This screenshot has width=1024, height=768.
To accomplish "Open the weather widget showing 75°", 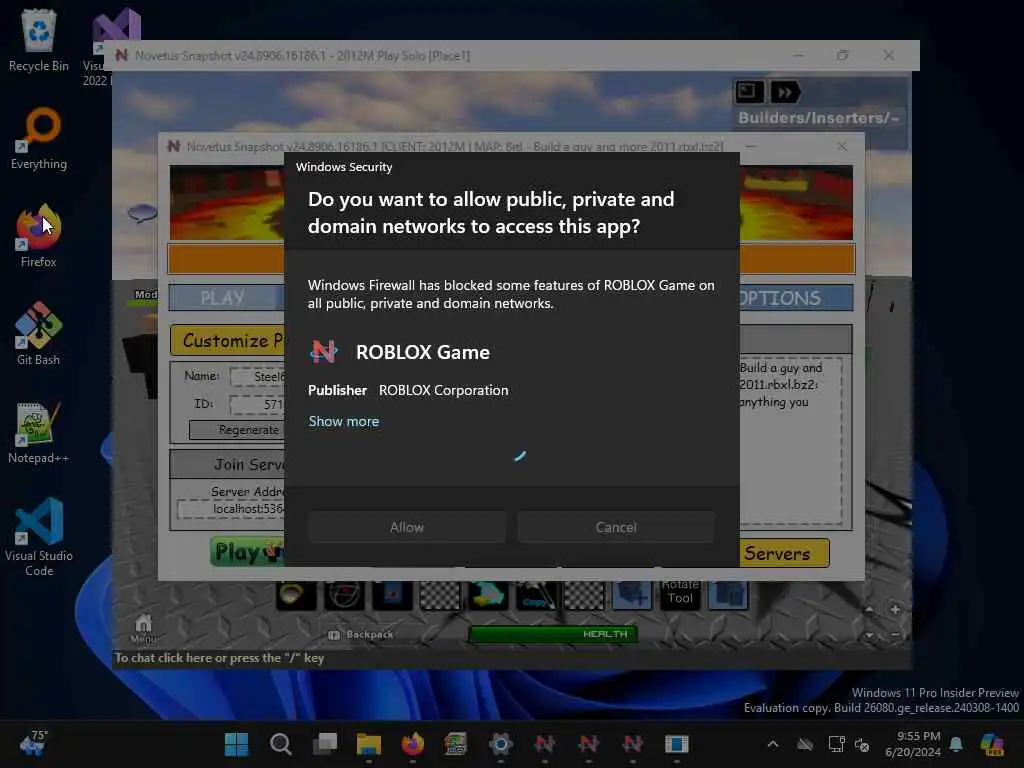I will click(33, 744).
